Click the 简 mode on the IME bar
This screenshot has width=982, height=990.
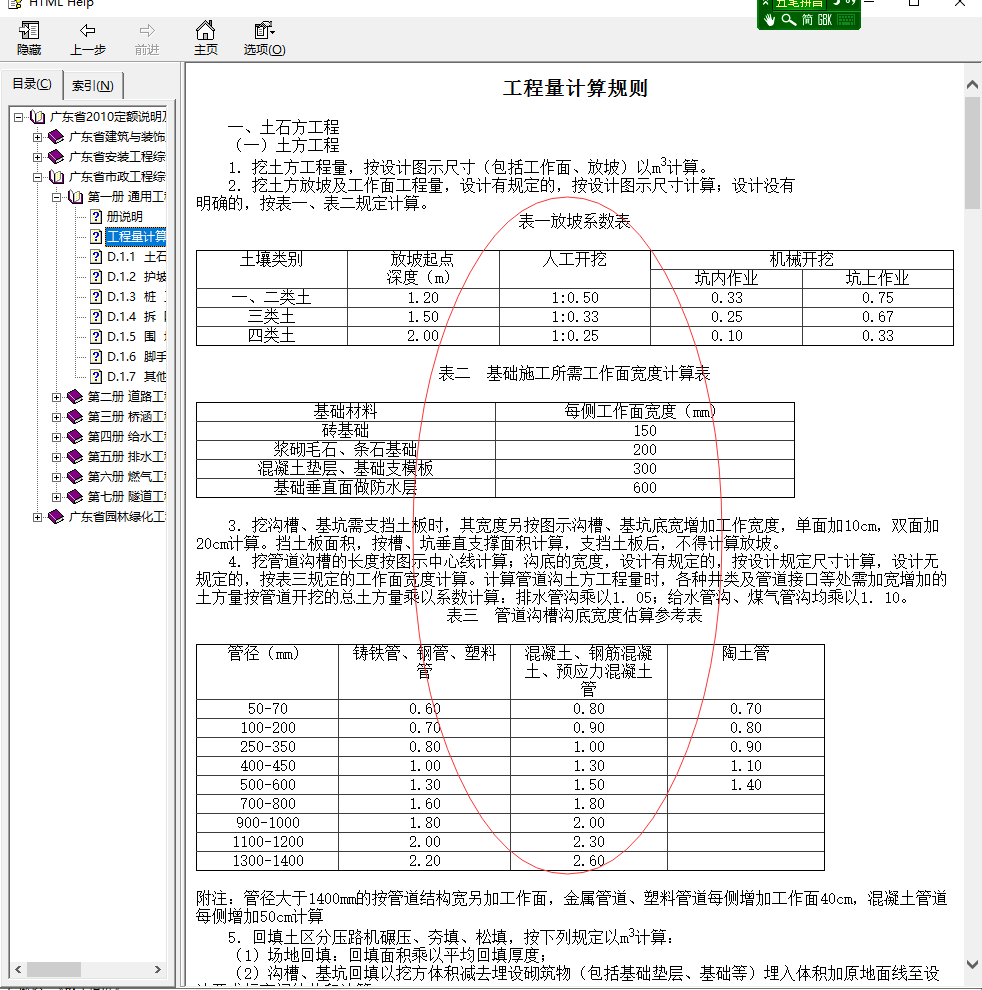pyautogui.click(x=807, y=20)
